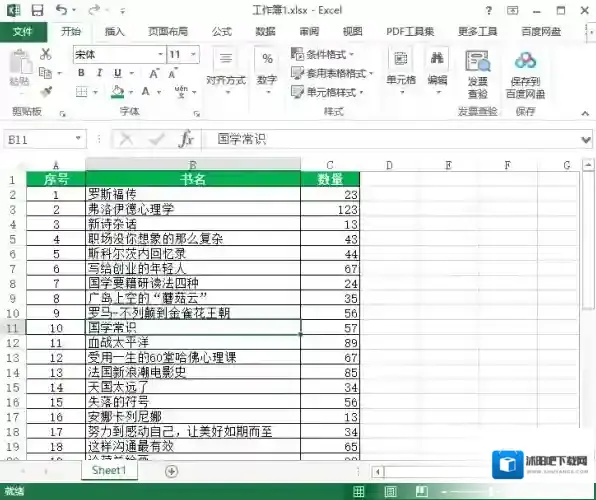Switch to the Insert (插入) tab
This screenshot has width=596, height=500.
pyautogui.click(x=114, y=32)
